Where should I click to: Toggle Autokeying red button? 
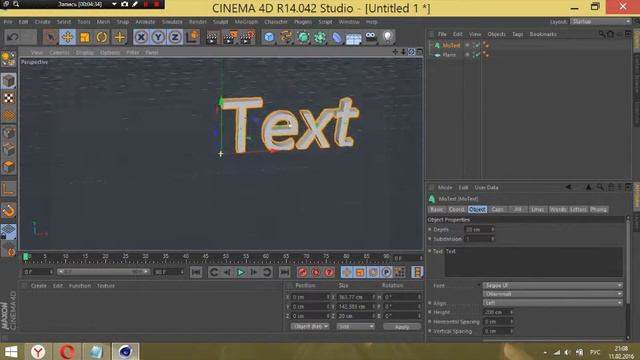tap(316, 272)
